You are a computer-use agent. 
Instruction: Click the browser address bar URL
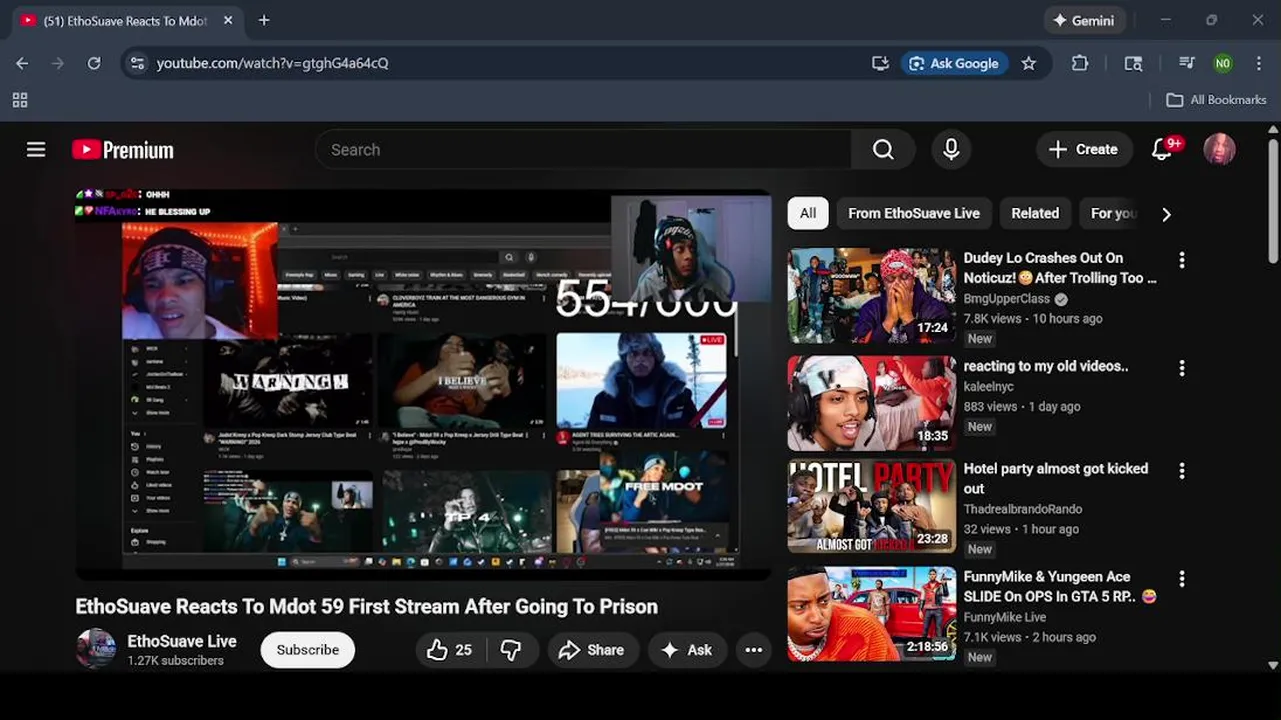click(x=272, y=63)
